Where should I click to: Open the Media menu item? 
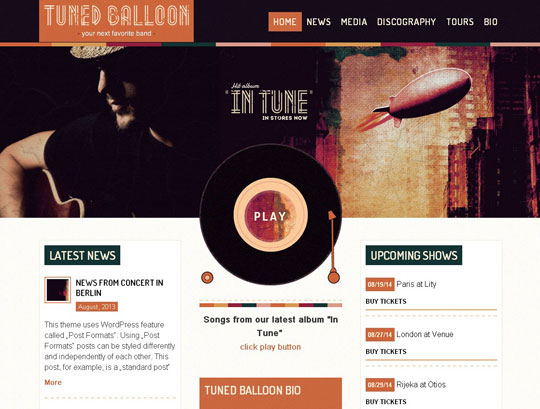pos(354,22)
